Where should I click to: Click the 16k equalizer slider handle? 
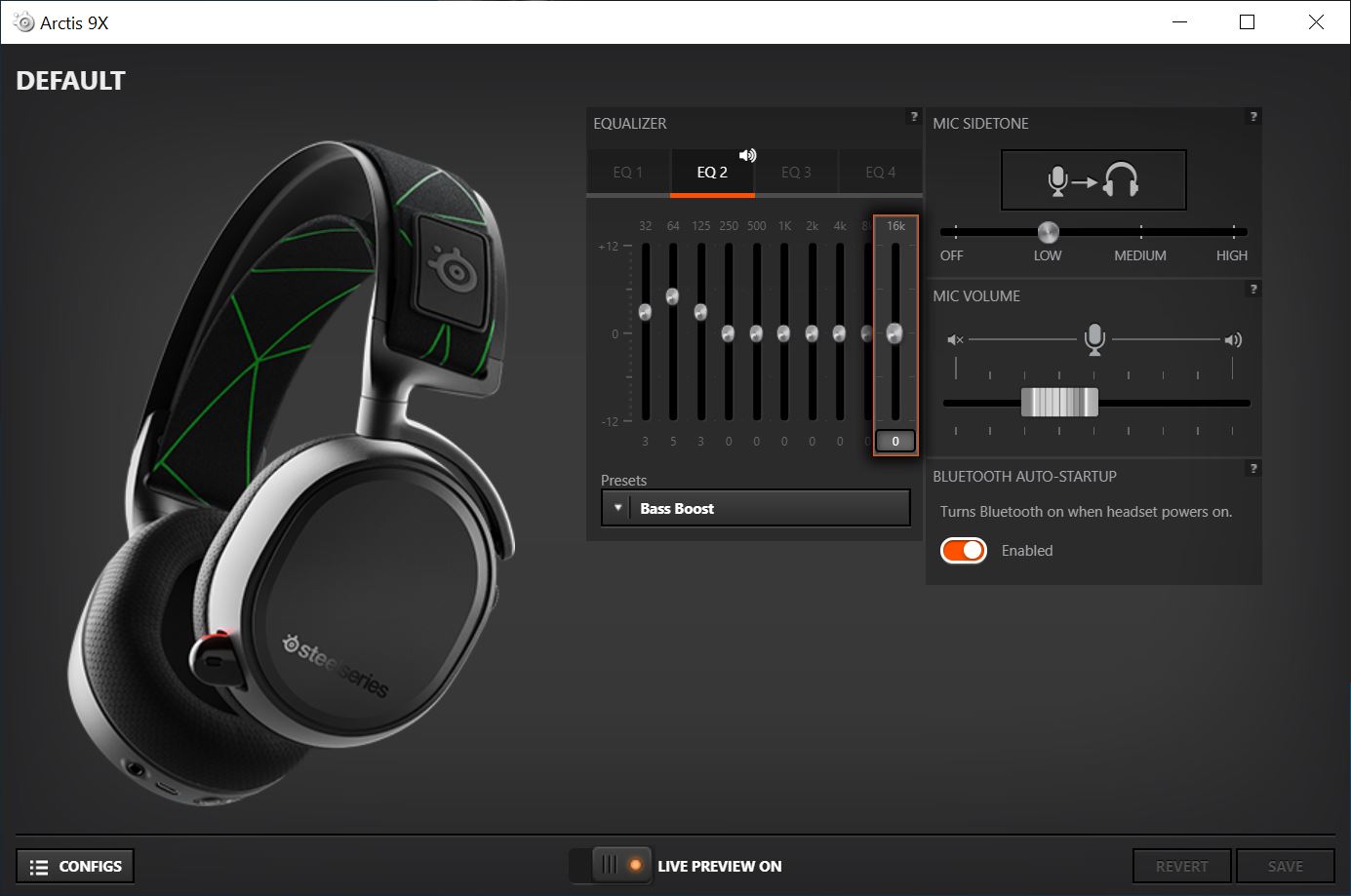[x=894, y=333]
